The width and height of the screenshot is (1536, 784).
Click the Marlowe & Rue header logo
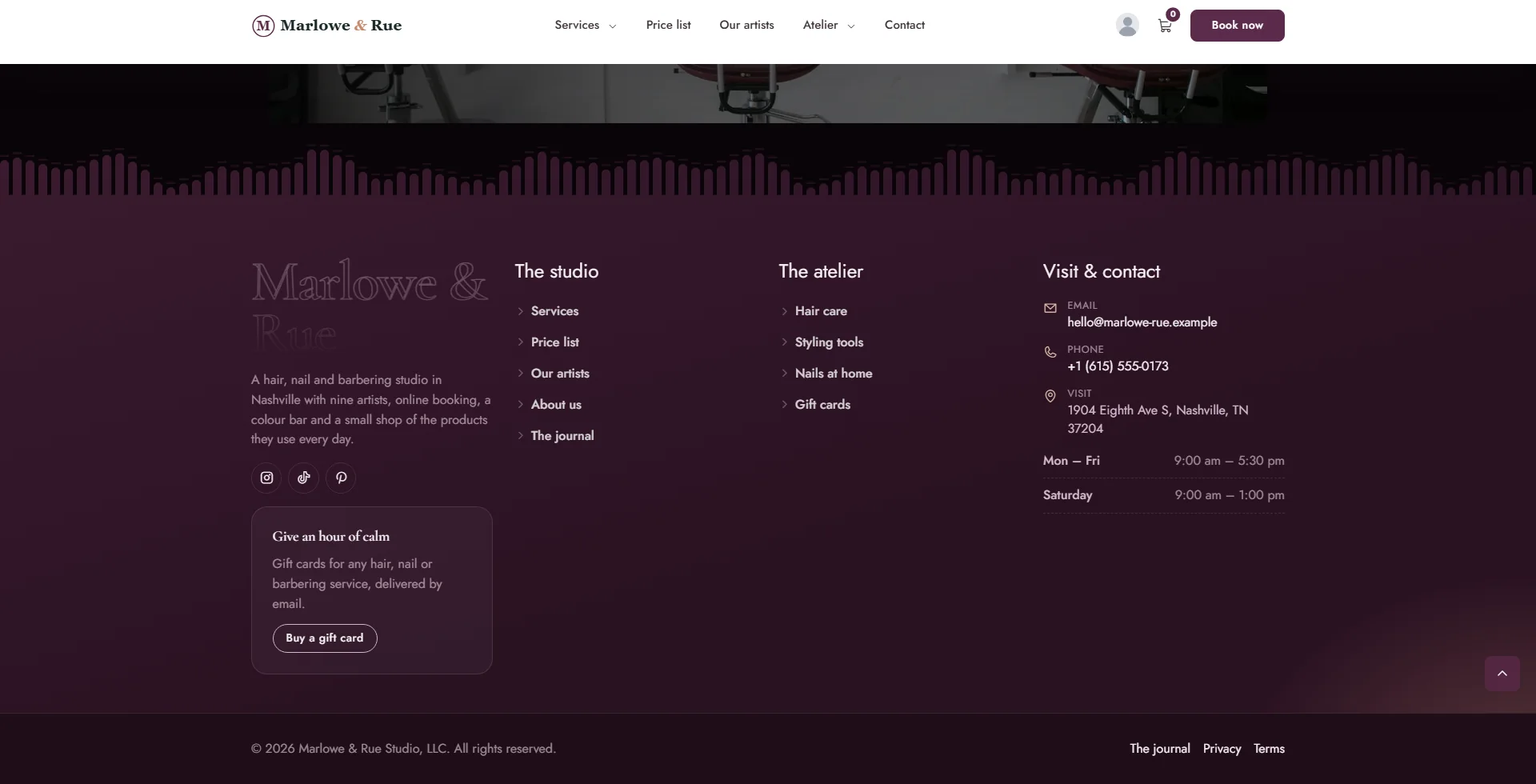click(x=327, y=26)
